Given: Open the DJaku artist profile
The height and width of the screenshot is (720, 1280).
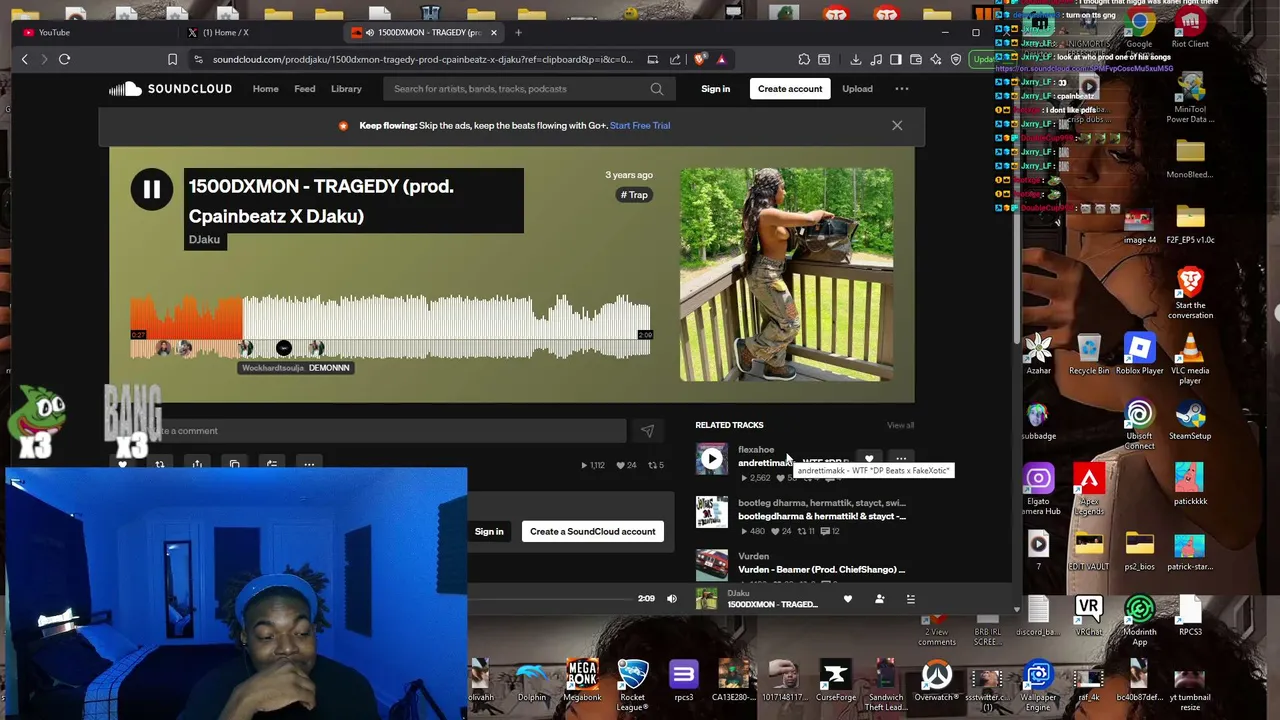Looking at the screenshot, I should click(x=204, y=240).
